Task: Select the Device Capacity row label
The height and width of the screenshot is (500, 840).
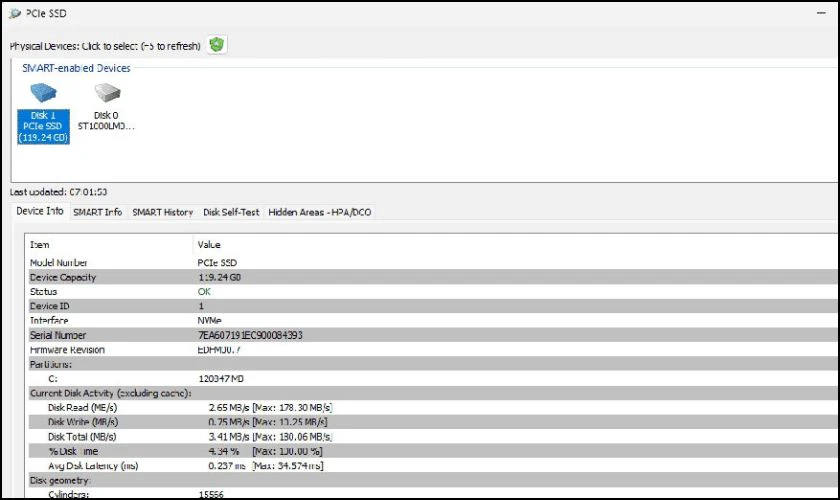Action: pos(63,277)
